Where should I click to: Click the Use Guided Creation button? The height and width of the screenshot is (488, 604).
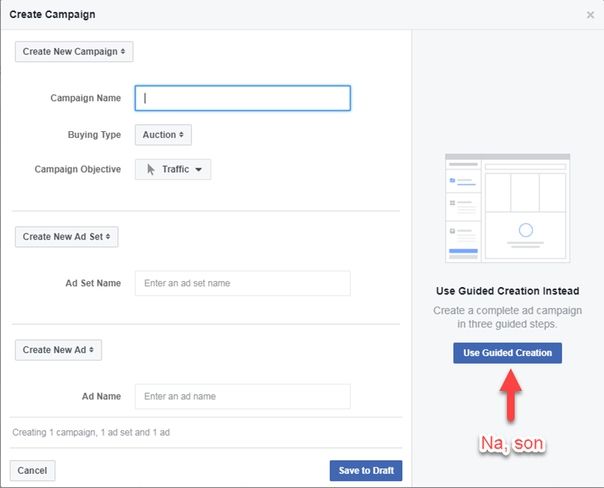pos(507,353)
